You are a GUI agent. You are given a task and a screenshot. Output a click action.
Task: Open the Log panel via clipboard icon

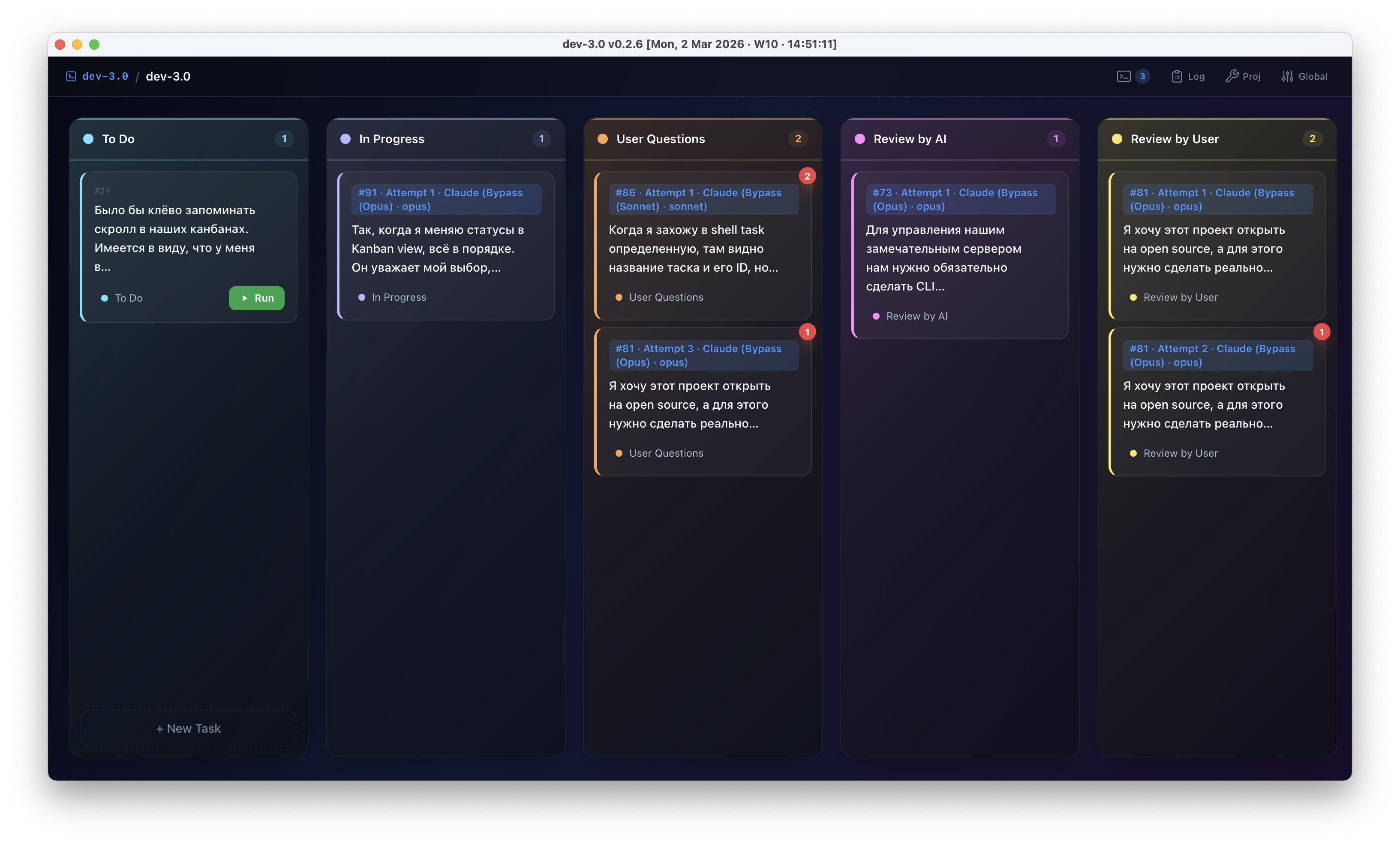tap(1188, 75)
